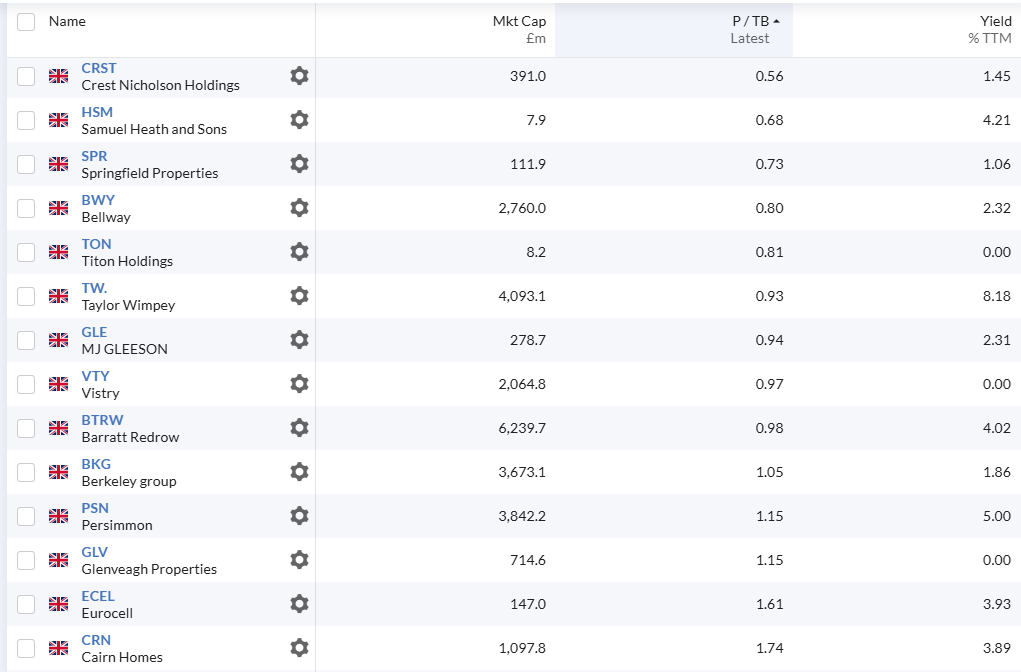Open the HSM ticker link

click(x=97, y=112)
